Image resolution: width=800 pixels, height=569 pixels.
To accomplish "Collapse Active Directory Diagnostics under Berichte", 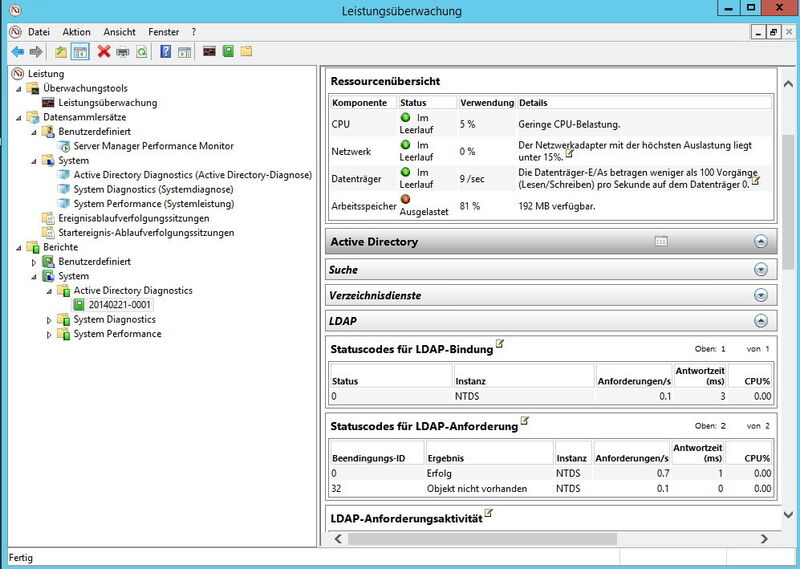I will coord(49,291).
